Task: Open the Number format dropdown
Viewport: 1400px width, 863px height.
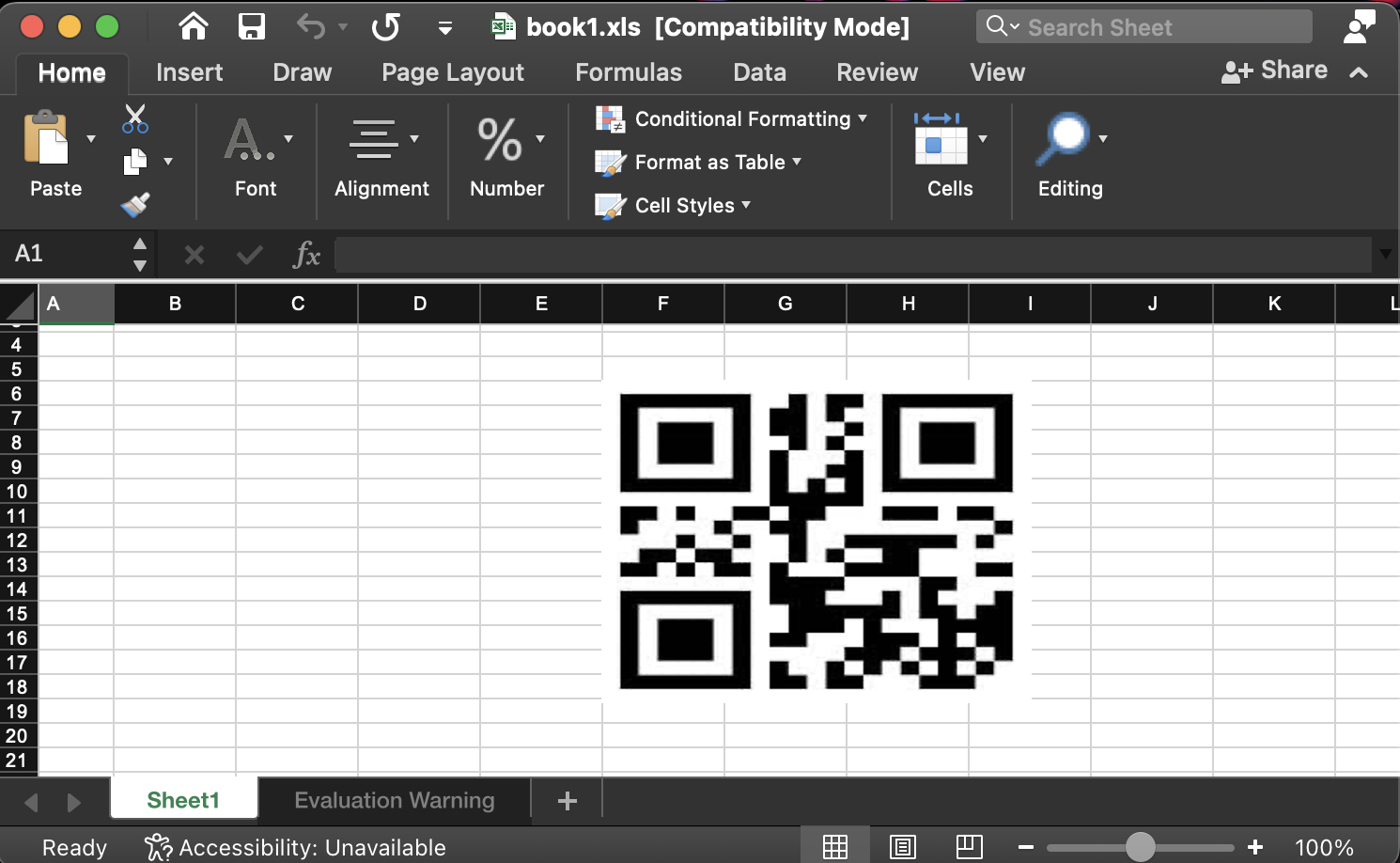Action: [540, 136]
